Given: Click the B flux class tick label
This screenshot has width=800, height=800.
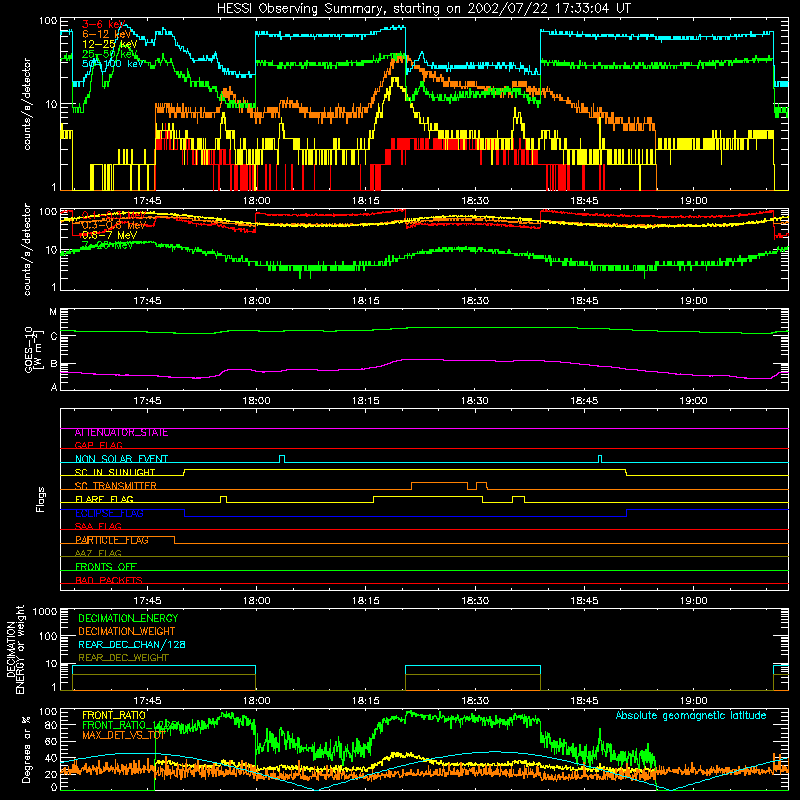Looking at the screenshot, I should click(53, 364).
